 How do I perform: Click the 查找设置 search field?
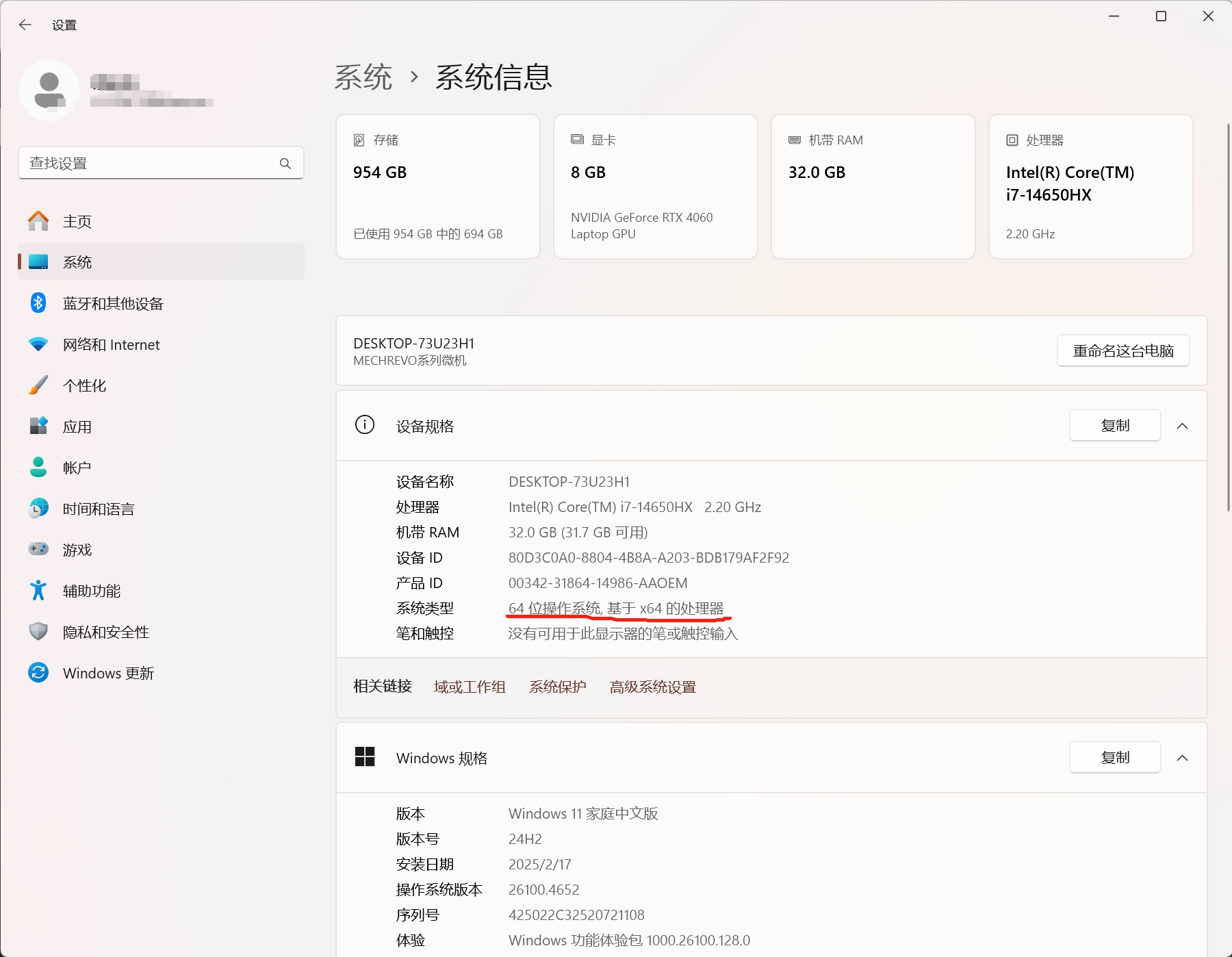tap(161, 163)
